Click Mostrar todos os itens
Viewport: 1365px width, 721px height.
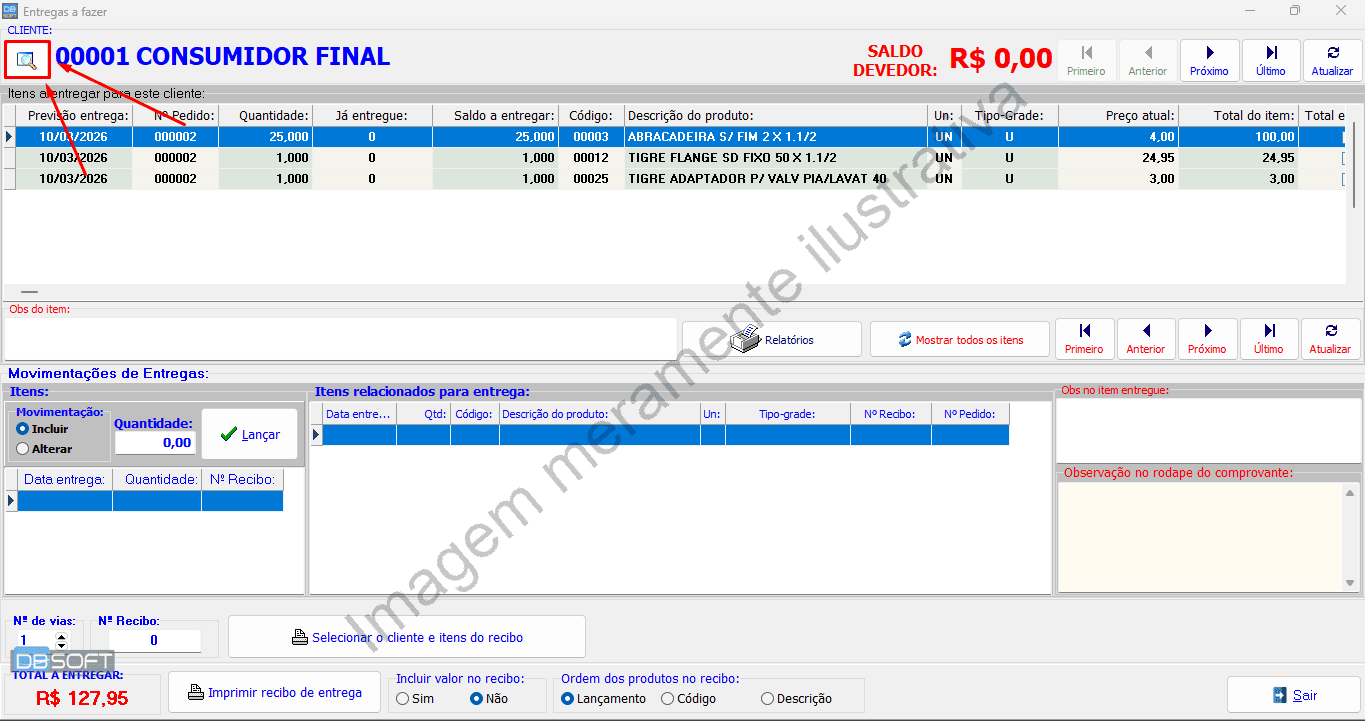(x=959, y=339)
